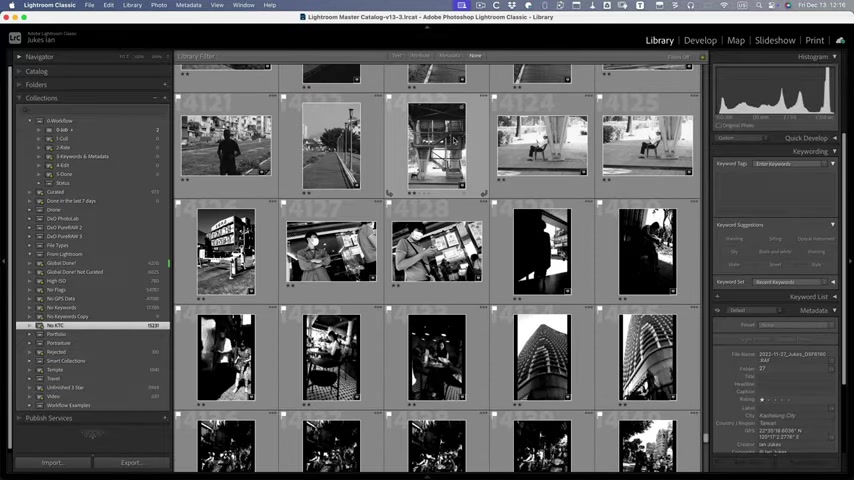
Task: Rotate selected photo clockwise
Action: coord(484,193)
